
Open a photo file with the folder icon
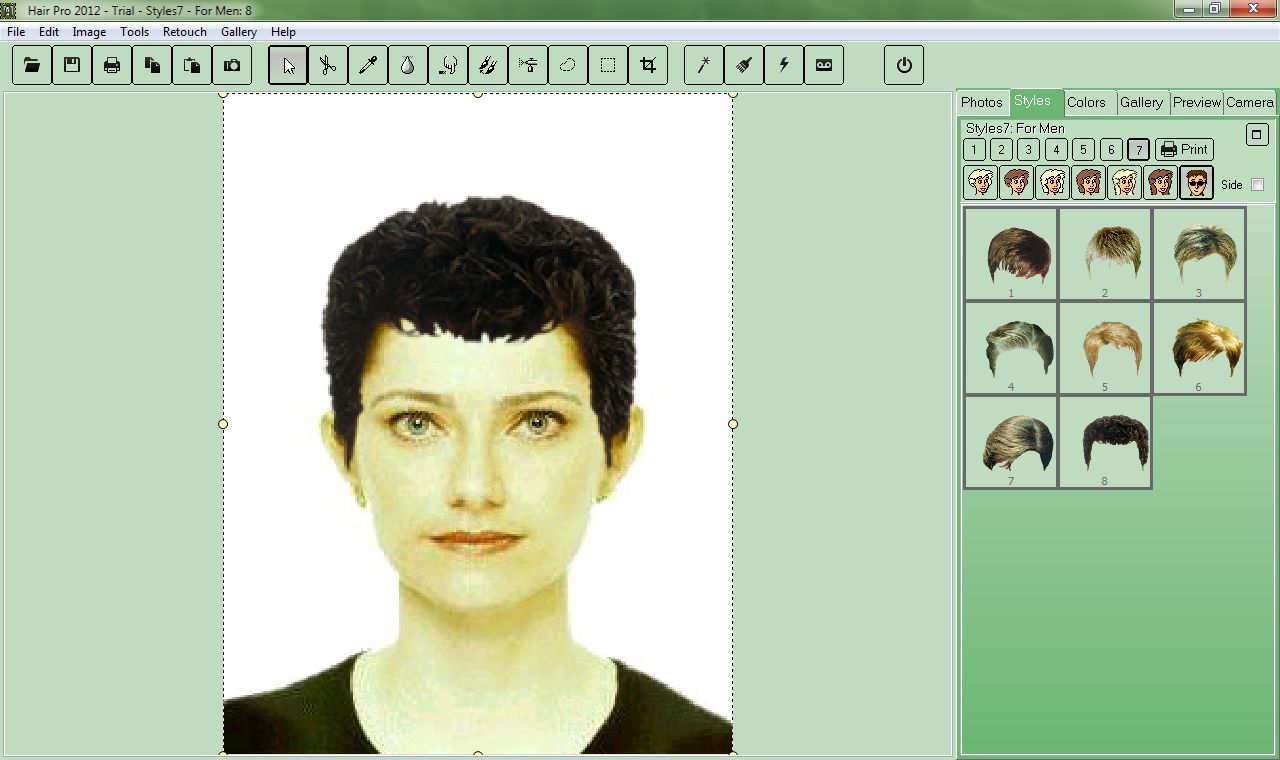pyautogui.click(x=32, y=65)
